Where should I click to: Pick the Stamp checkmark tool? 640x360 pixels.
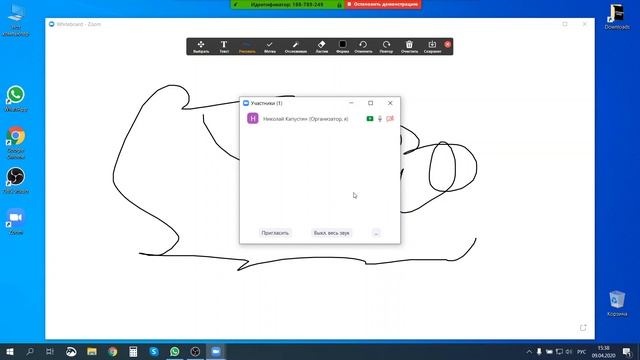pos(269,47)
